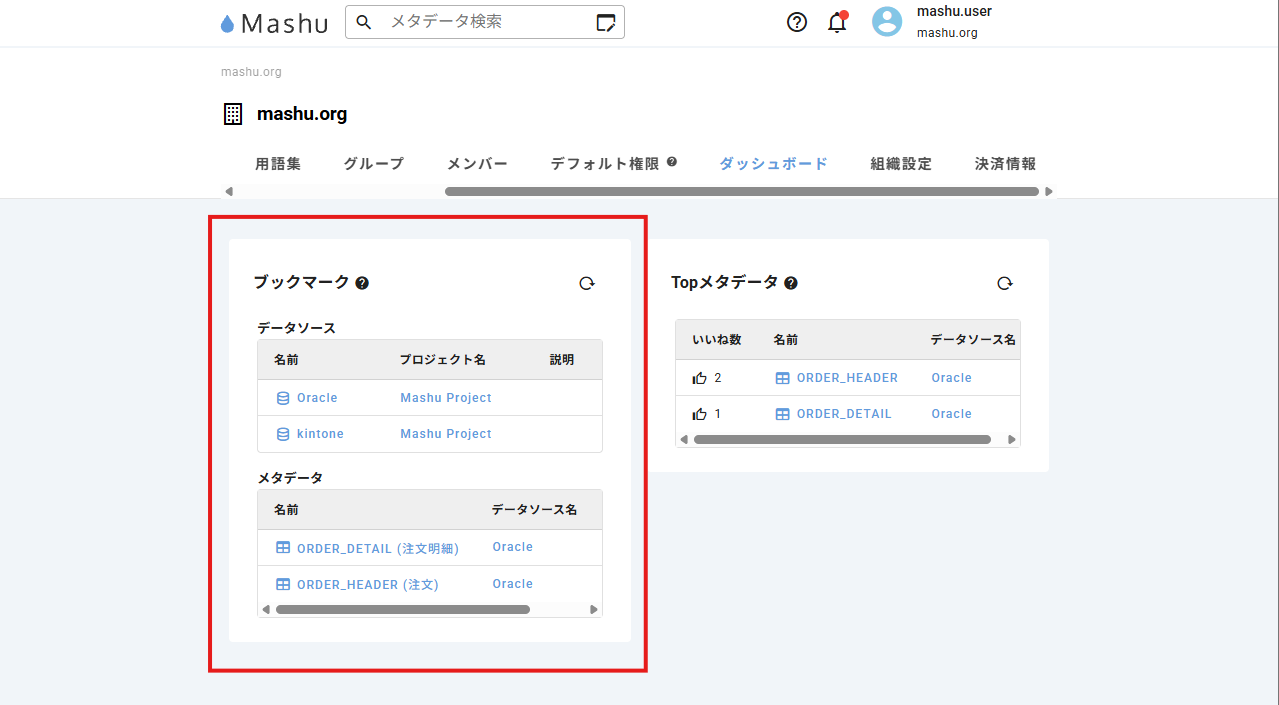This screenshot has height=705, width=1279.
Task: Click the bookmark メタデータ table scrollbar
Action: (x=403, y=609)
